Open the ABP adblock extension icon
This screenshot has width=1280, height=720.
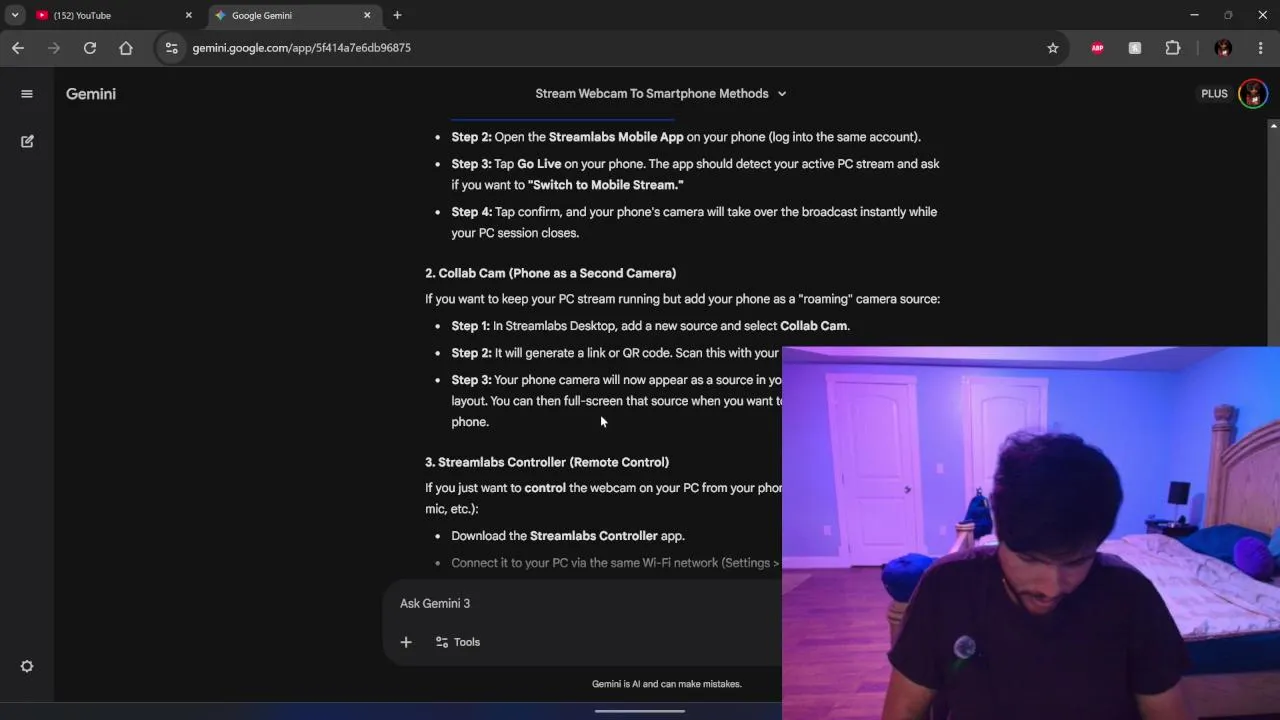(1098, 48)
